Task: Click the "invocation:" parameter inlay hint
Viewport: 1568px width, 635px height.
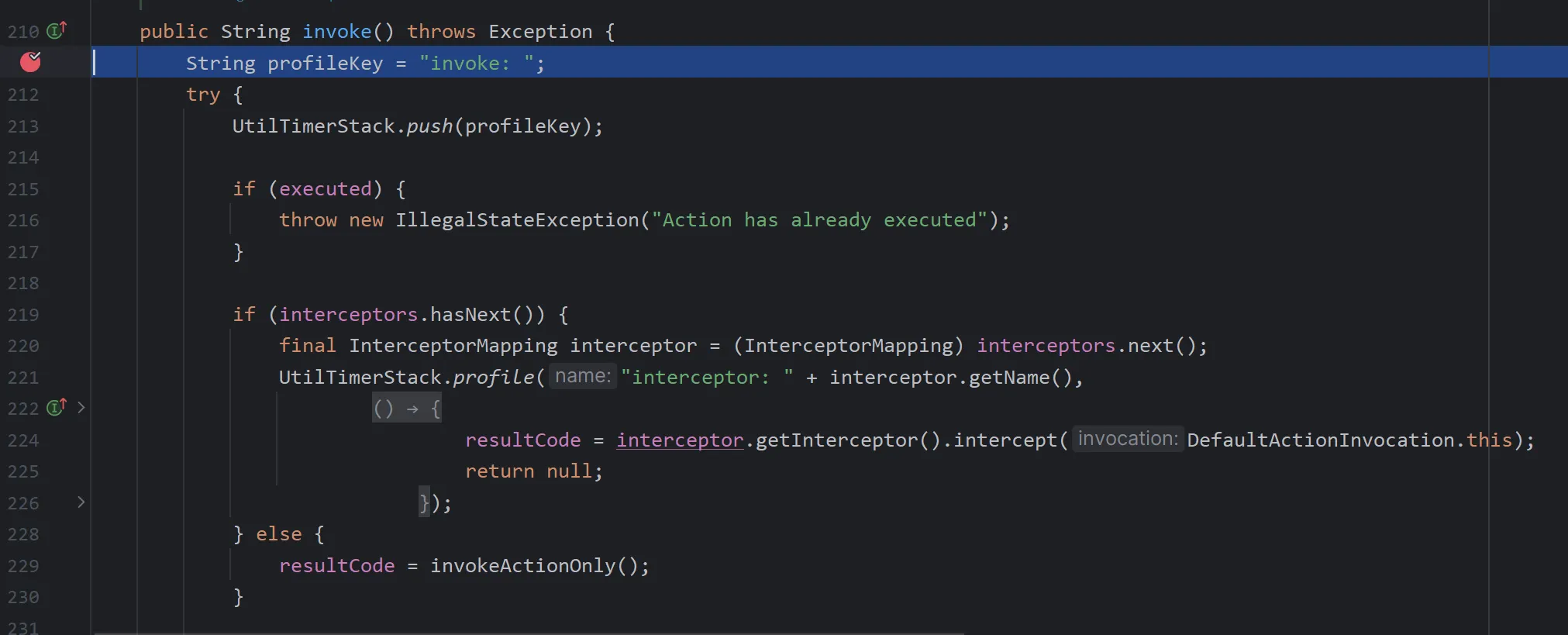Action: pyautogui.click(x=1128, y=439)
